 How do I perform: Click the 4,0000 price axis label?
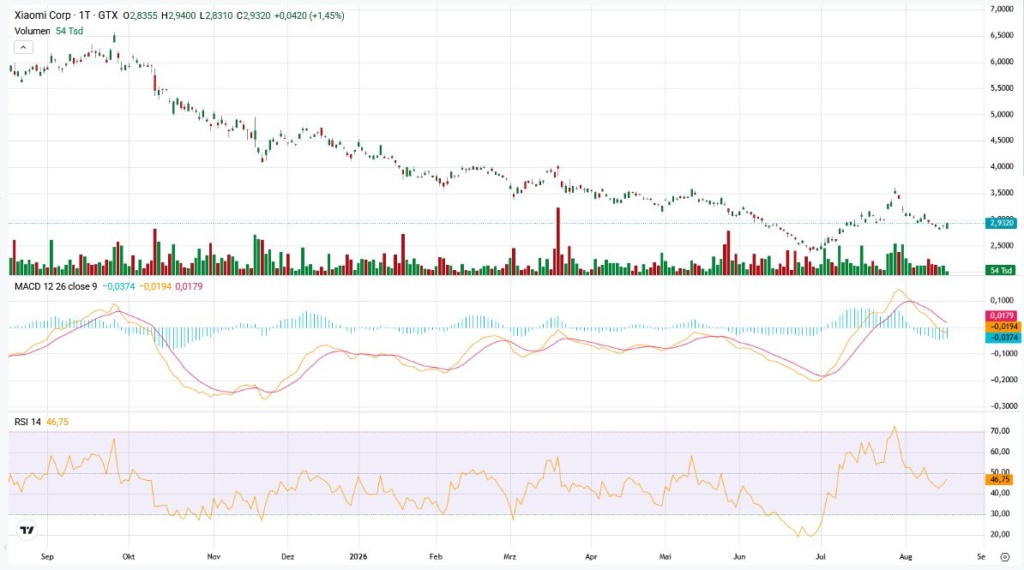coord(1001,166)
